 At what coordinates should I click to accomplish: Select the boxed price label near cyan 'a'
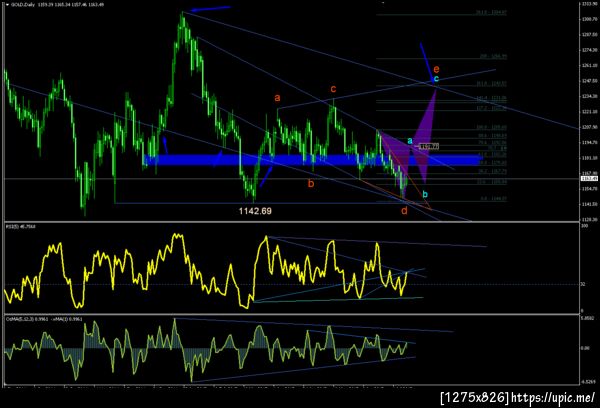[x=429, y=146]
